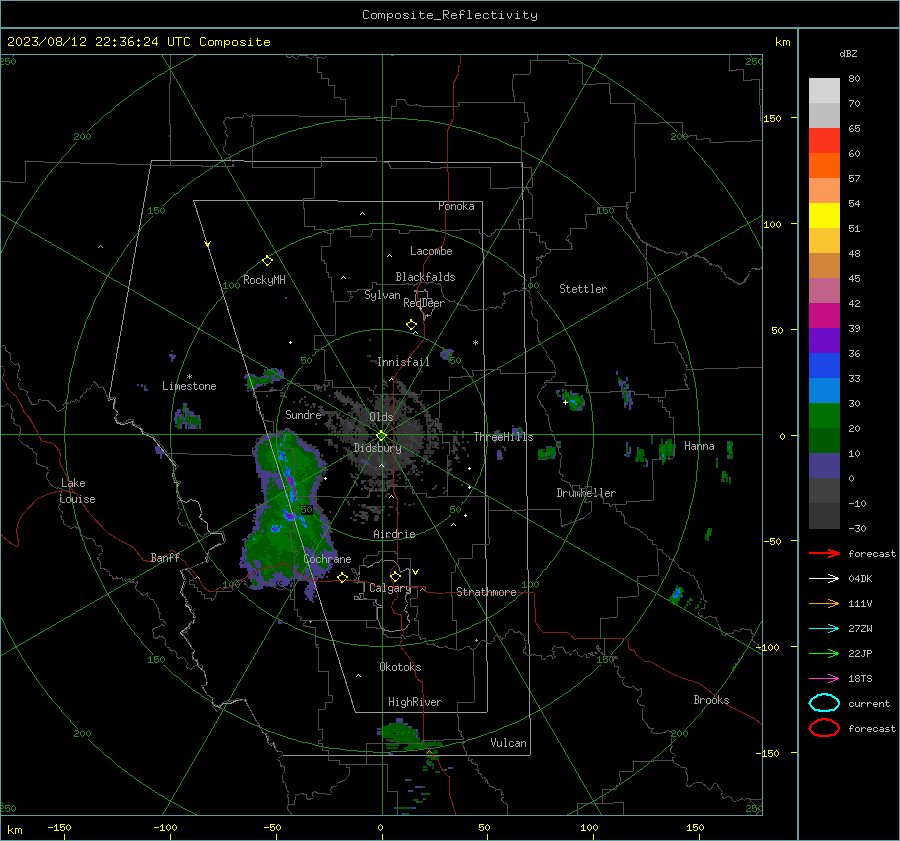
Task: Pick the dark green 20 dBZ color band
Action: tap(824, 440)
